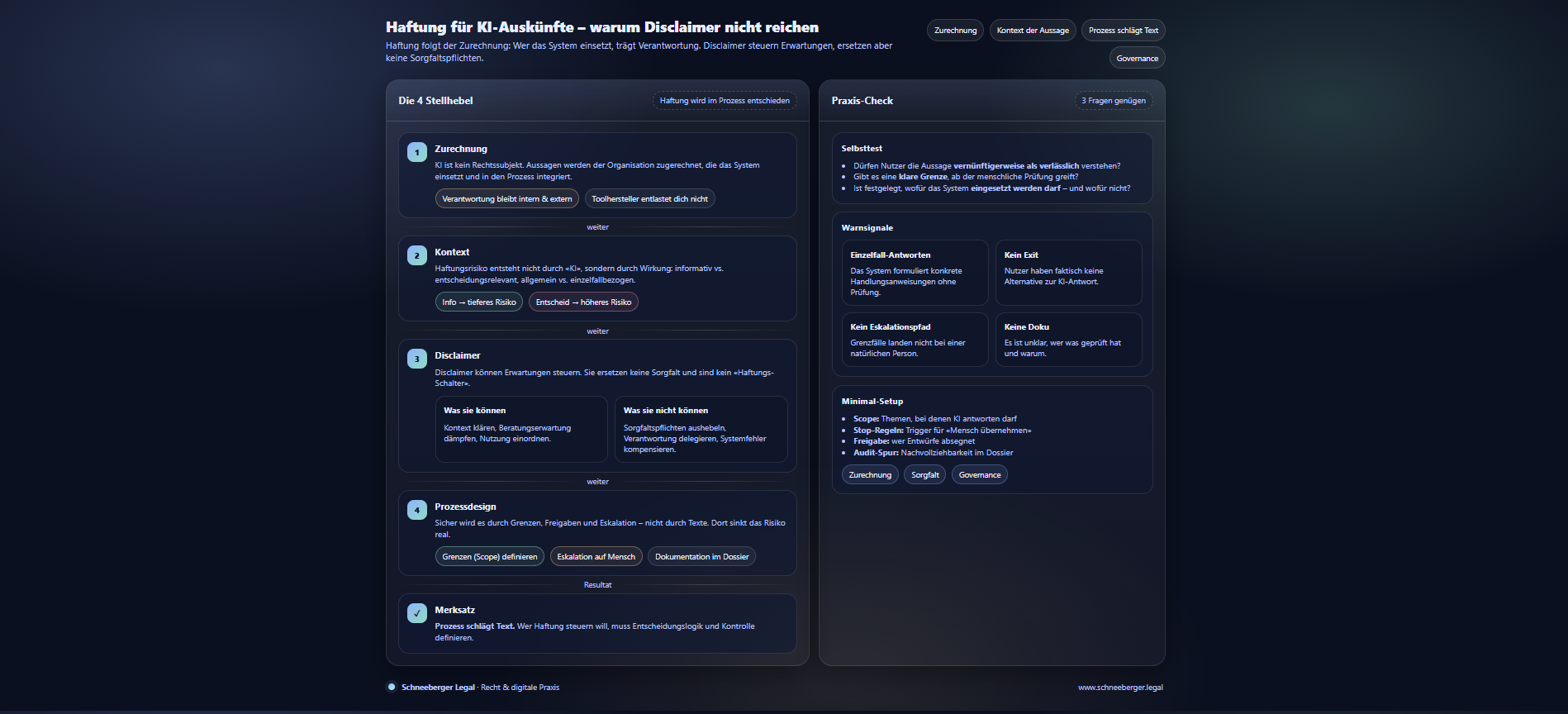Image resolution: width=1568 pixels, height=714 pixels.
Task: Click the "Freigabe:" bullet in Minimal-Setup
Action: pos(914,441)
